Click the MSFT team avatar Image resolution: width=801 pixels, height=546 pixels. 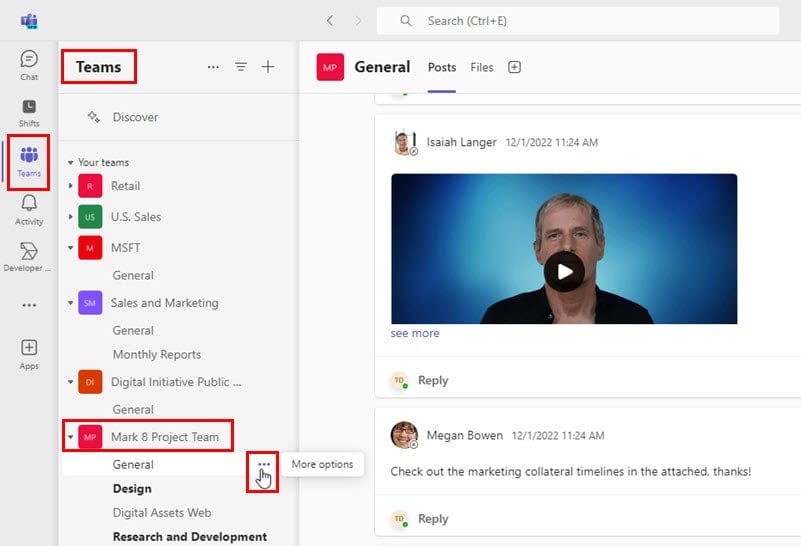[90, 248]
